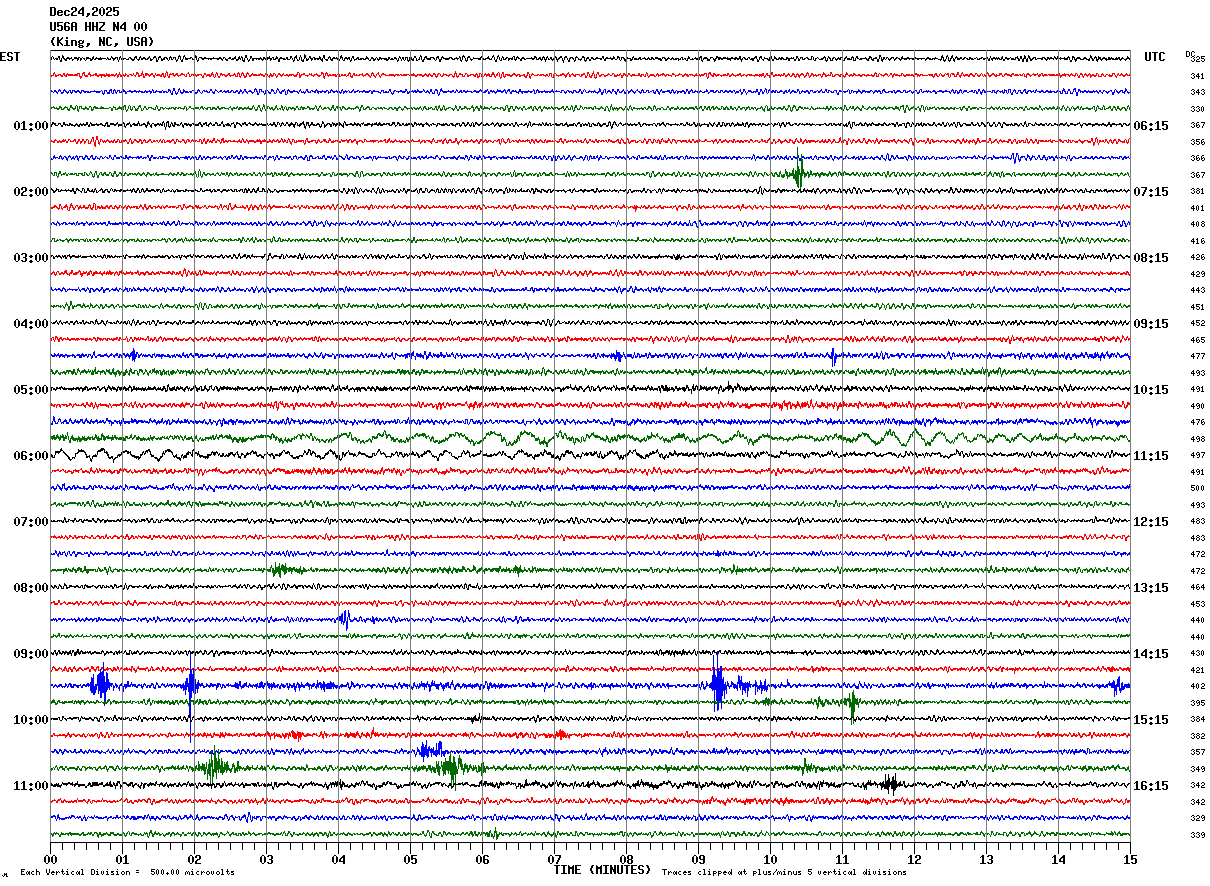Click the 13:15 UTC time label
The height and width of the screenshot is (886, 1210).
pyautogui.click(x=1151, y=588)
